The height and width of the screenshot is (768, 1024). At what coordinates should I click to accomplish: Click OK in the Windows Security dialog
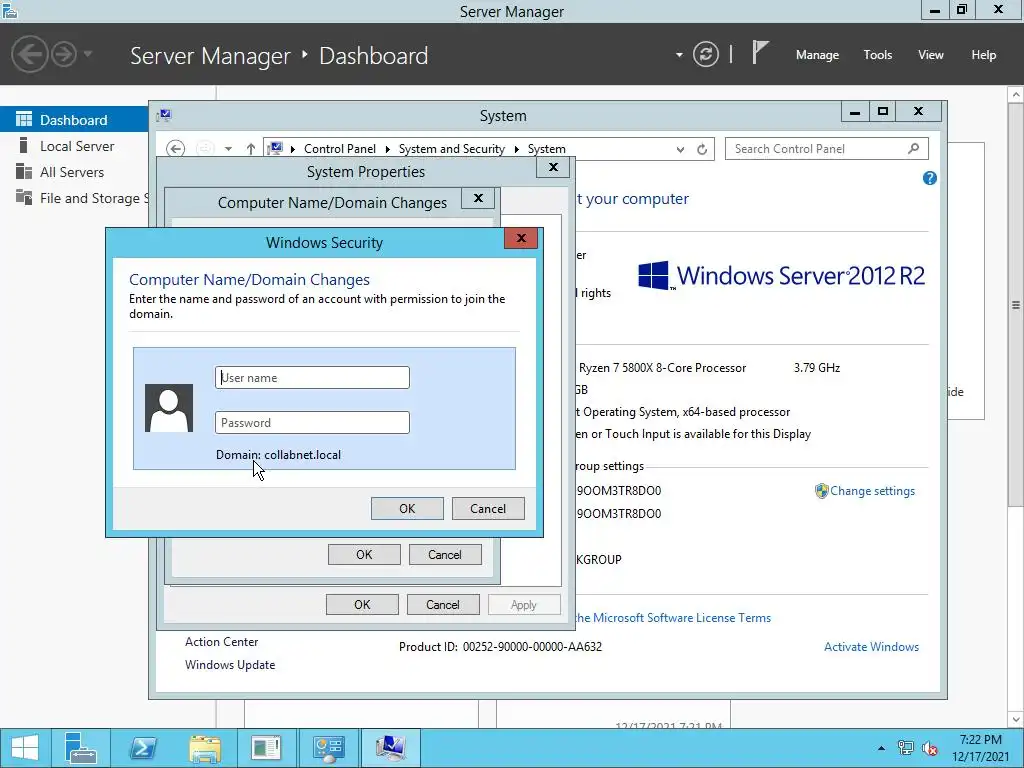coord(407,509)
